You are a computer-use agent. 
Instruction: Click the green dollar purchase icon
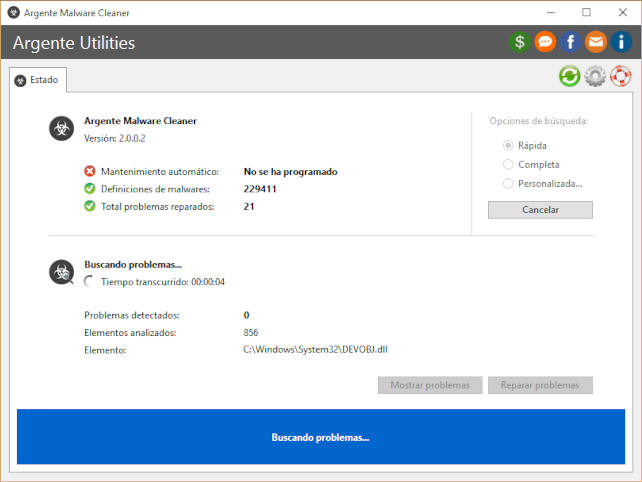[x=520, y=42]
